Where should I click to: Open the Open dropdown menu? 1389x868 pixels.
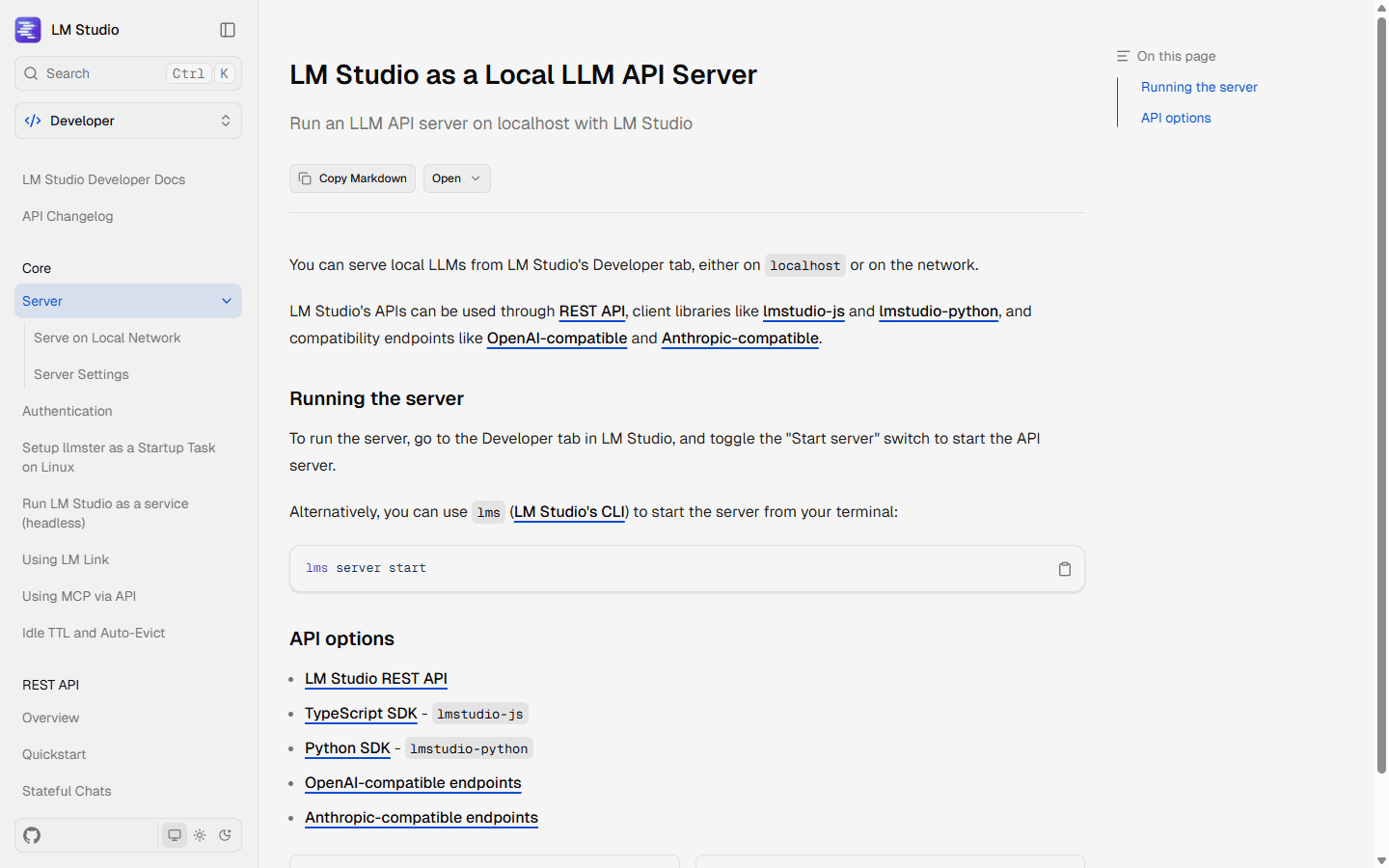tap(456, 178)
